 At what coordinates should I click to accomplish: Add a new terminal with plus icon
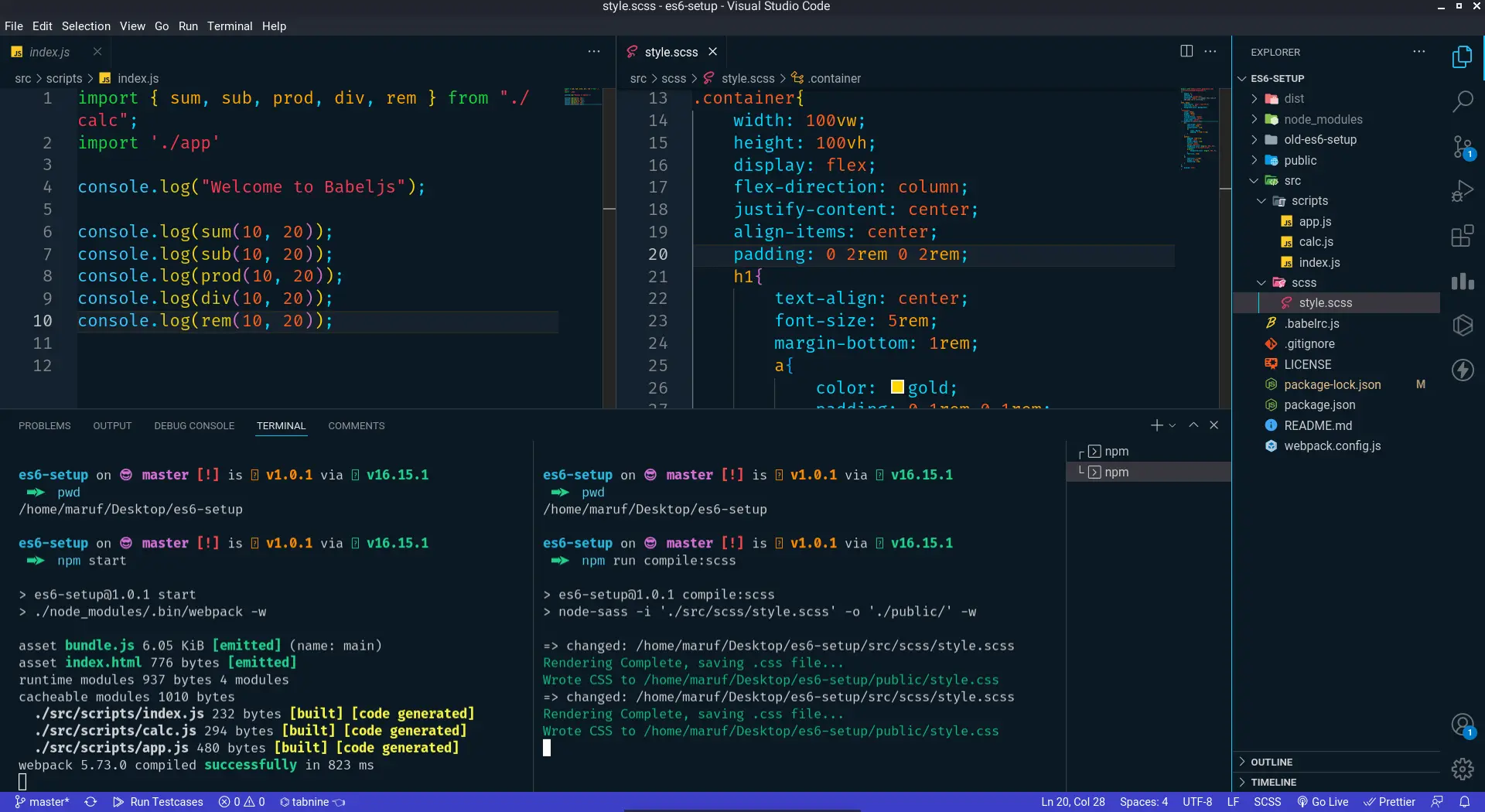(1156, 425)
